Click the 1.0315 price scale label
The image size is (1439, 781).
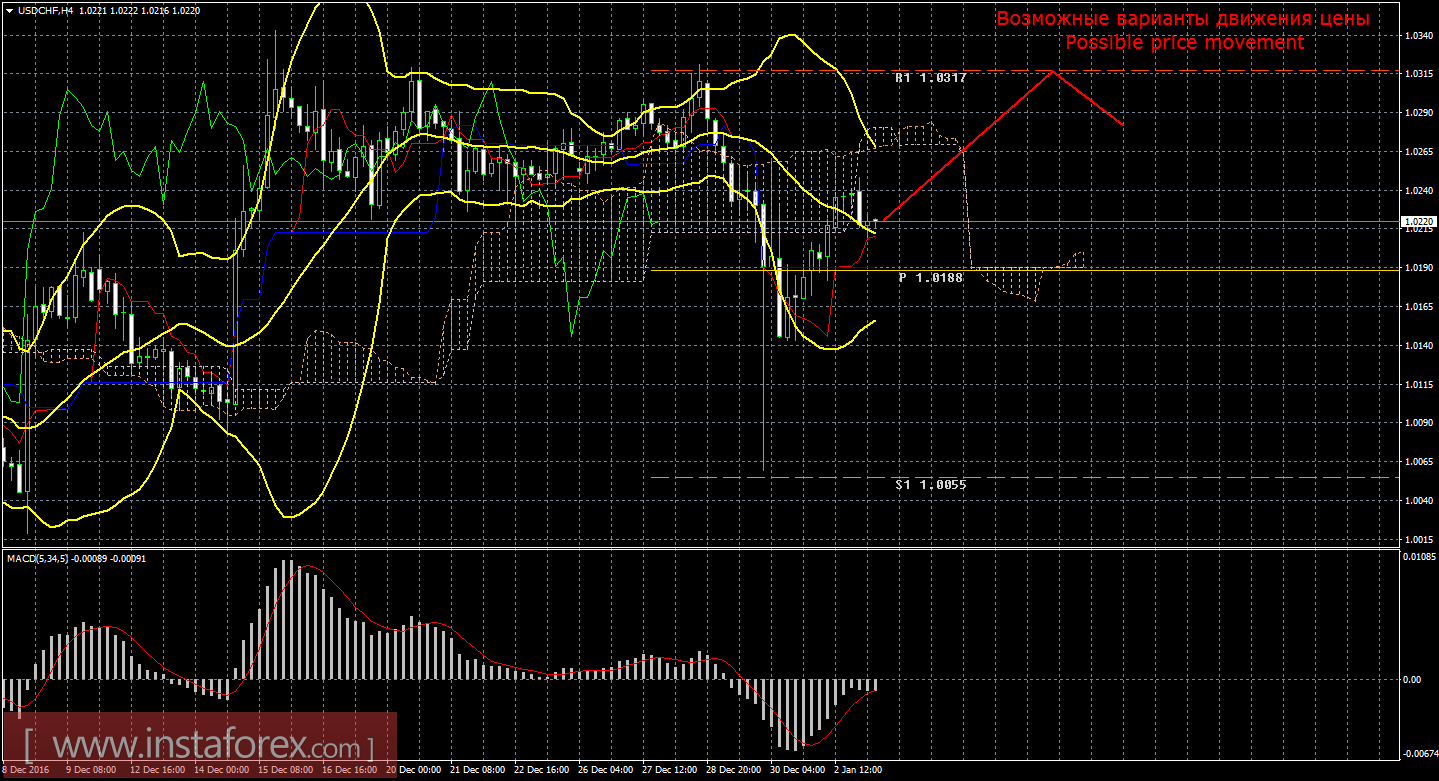coord(1418,74)
